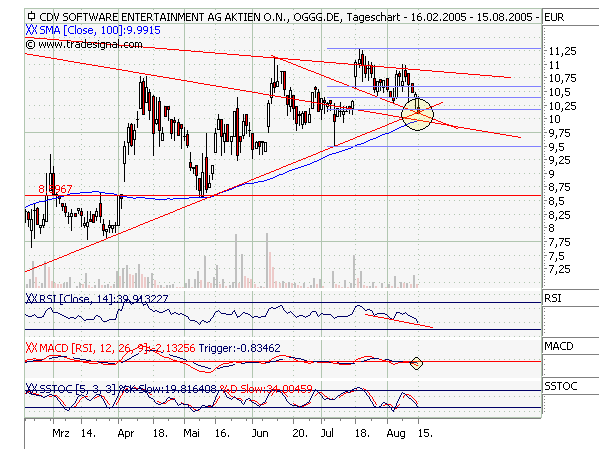Image resolution: width=600 pixels, height=450 pixels.
Task: Click the 10,75 price axis label
Action: [562, 78]
